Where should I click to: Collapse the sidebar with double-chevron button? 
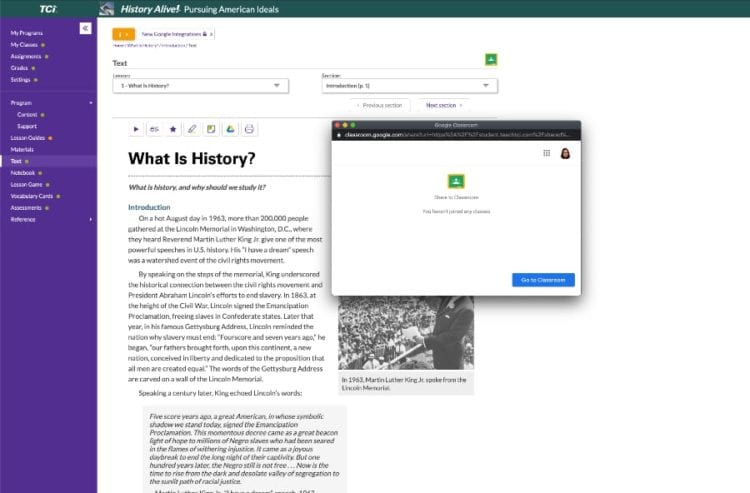pos(85,28)
